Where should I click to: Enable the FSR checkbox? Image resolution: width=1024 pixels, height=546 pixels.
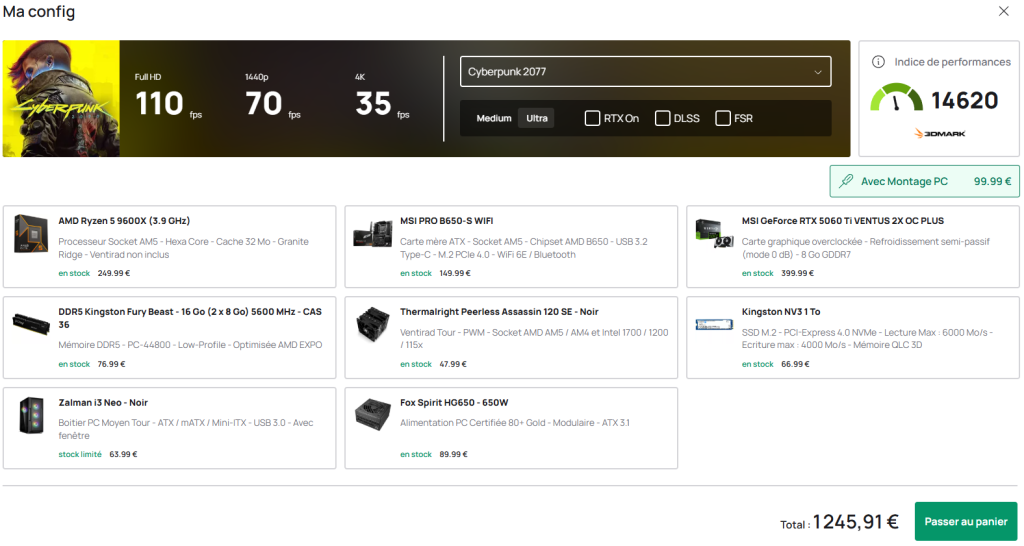(x=723, y=118)
